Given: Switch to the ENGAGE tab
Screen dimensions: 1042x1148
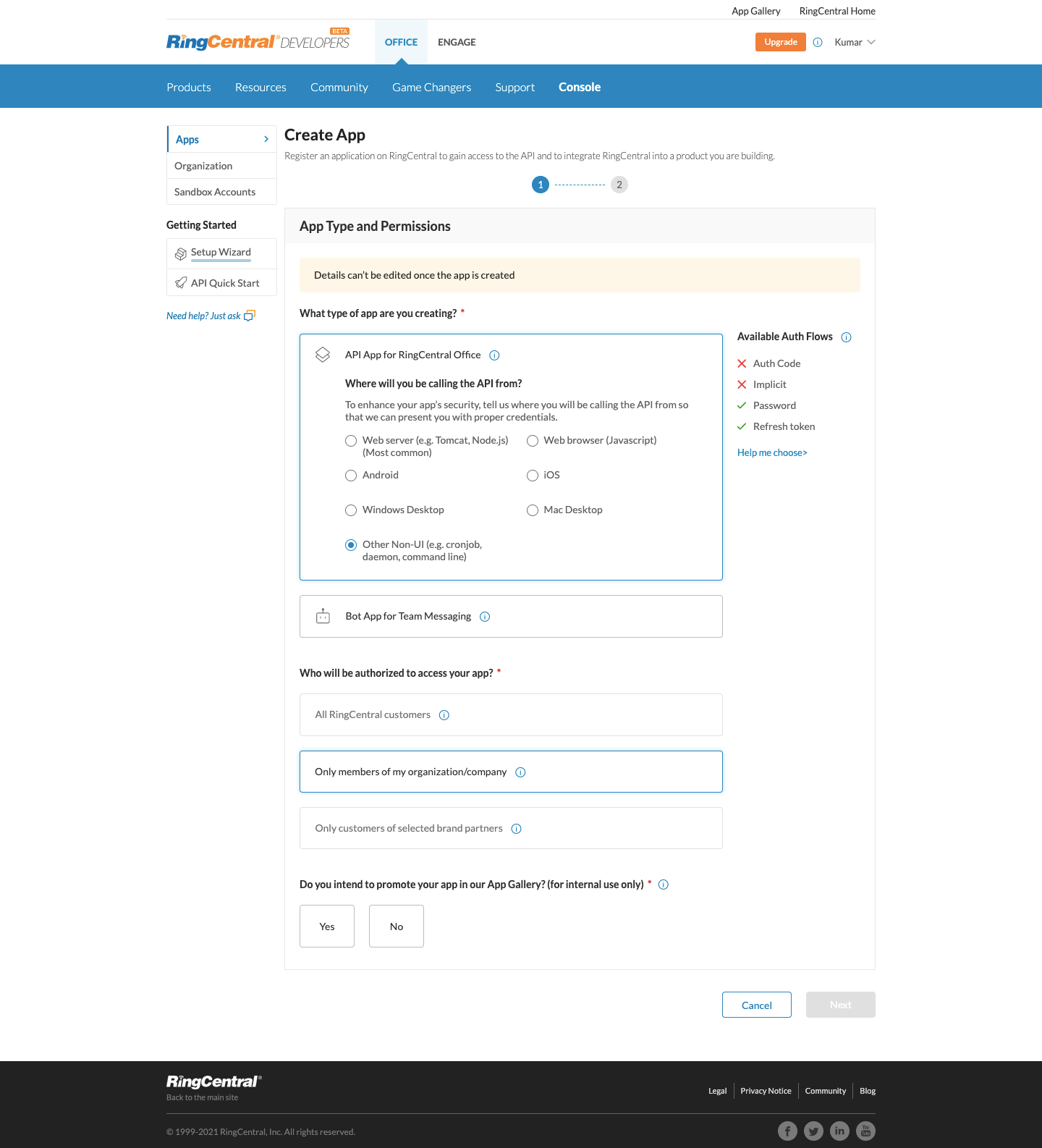Looking at the screenshot, I should click(457, 42).
